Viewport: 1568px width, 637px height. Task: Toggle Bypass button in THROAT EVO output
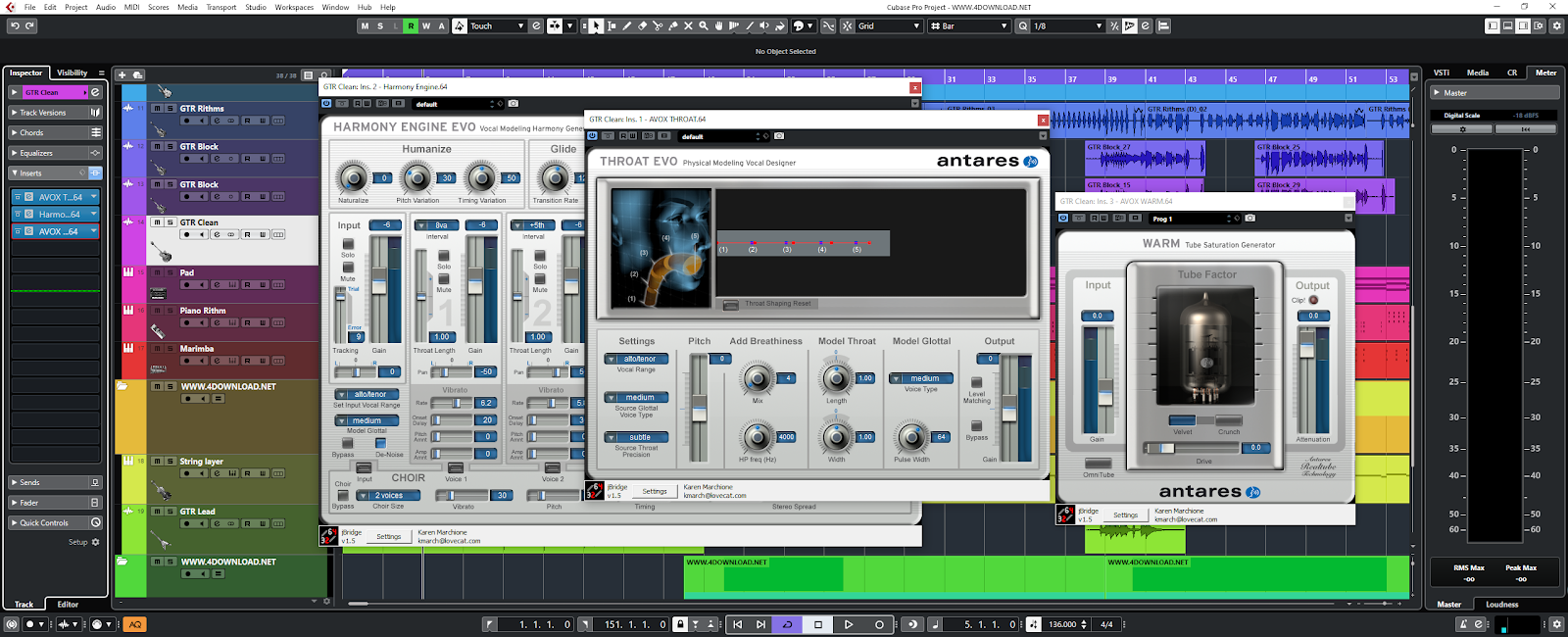tap(976, 425)
